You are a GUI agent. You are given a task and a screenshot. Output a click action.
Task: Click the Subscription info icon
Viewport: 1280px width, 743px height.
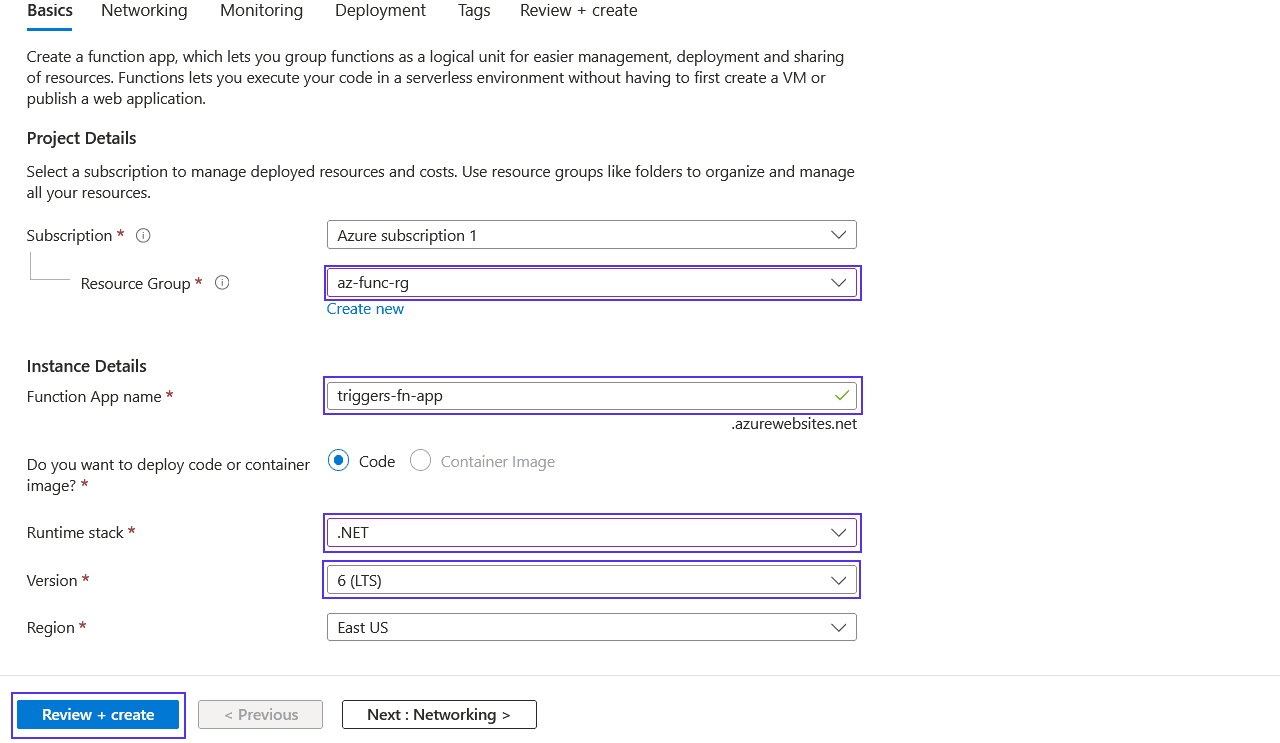tap(143, 235)
